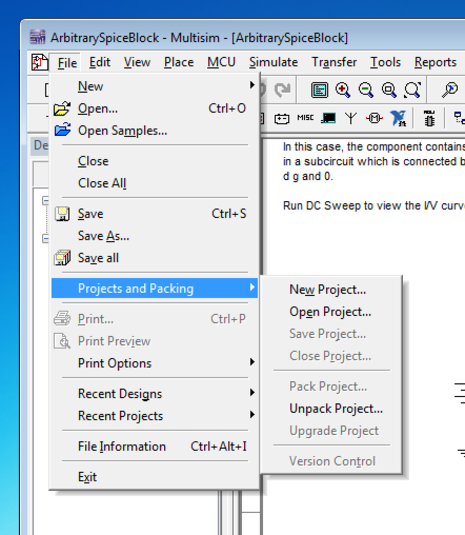This screenshot has height=535, width=465.
Task: Click the Zoom Fit to Page icon
Action: 412,90
